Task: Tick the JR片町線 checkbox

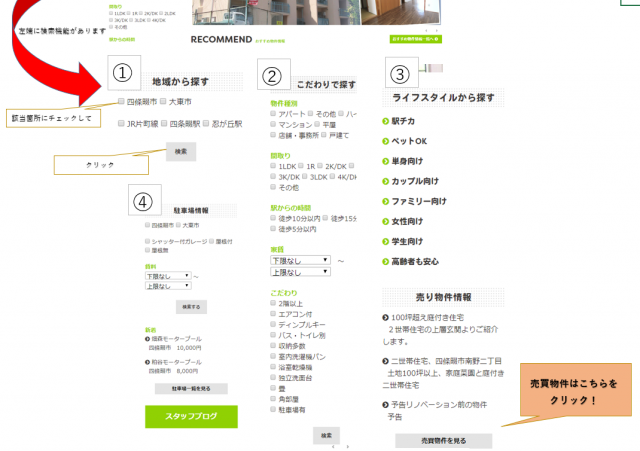Action: click(121, 124)
